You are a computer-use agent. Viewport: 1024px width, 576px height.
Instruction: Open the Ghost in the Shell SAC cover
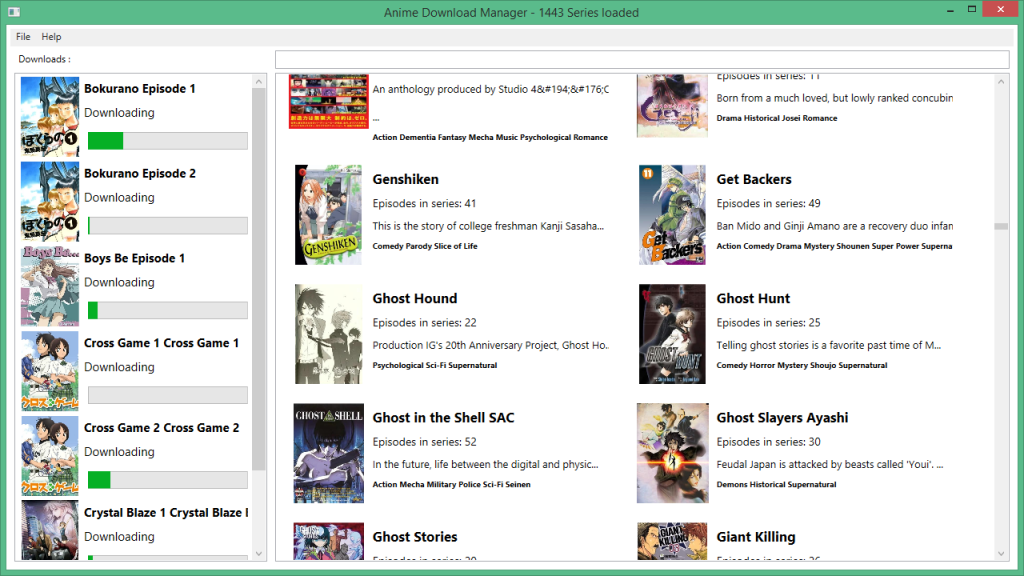click(328, 453)
